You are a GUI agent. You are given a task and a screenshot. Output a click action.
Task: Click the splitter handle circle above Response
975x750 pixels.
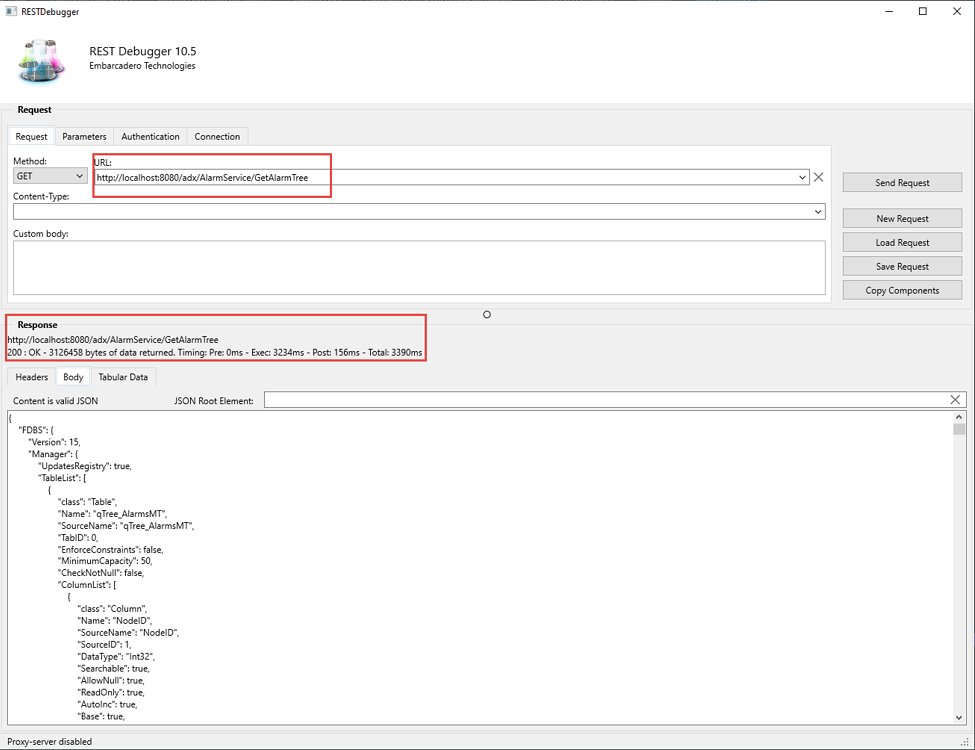point(487,314)
